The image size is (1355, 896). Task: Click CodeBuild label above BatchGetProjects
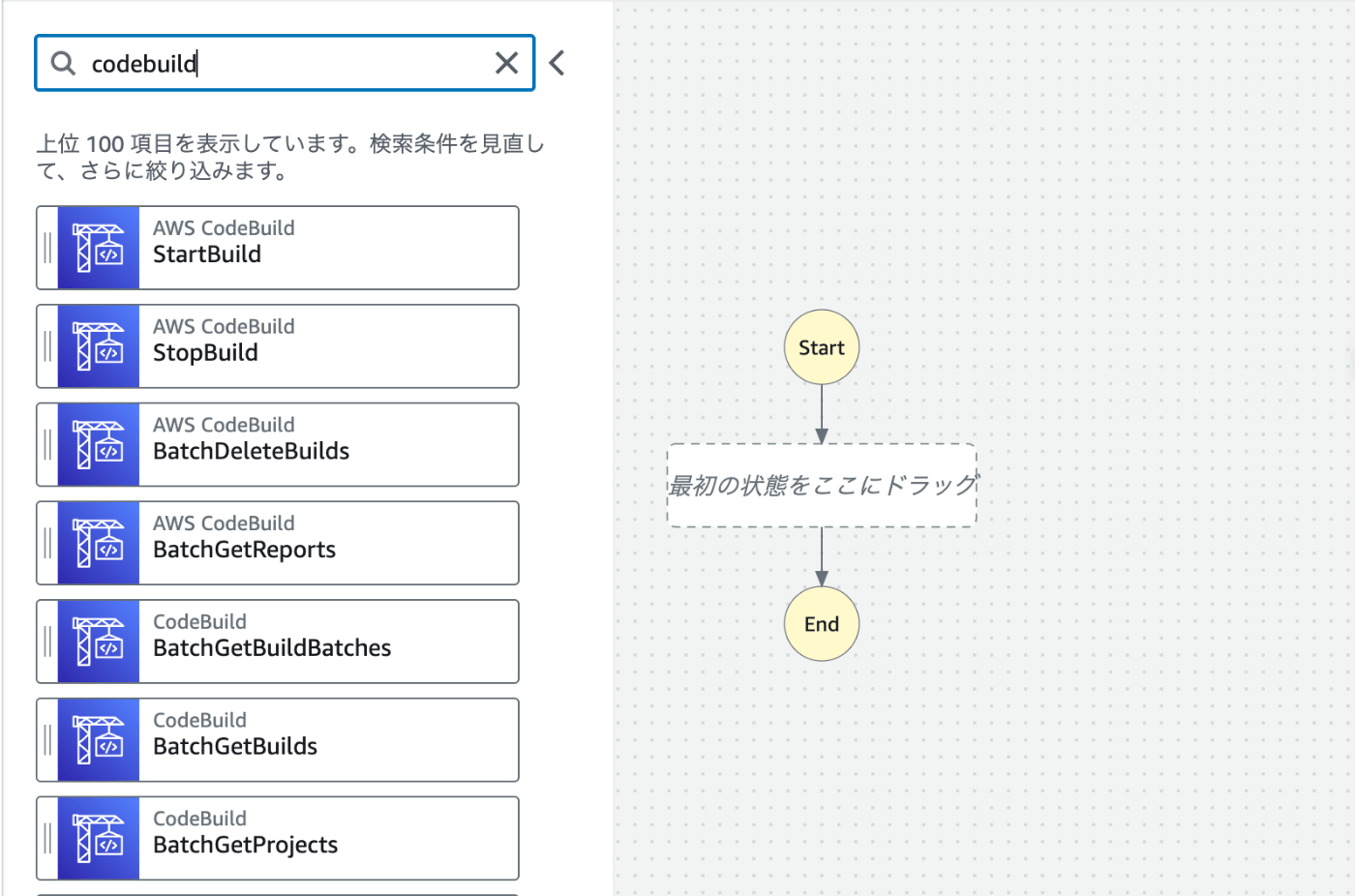coord(199,819)
